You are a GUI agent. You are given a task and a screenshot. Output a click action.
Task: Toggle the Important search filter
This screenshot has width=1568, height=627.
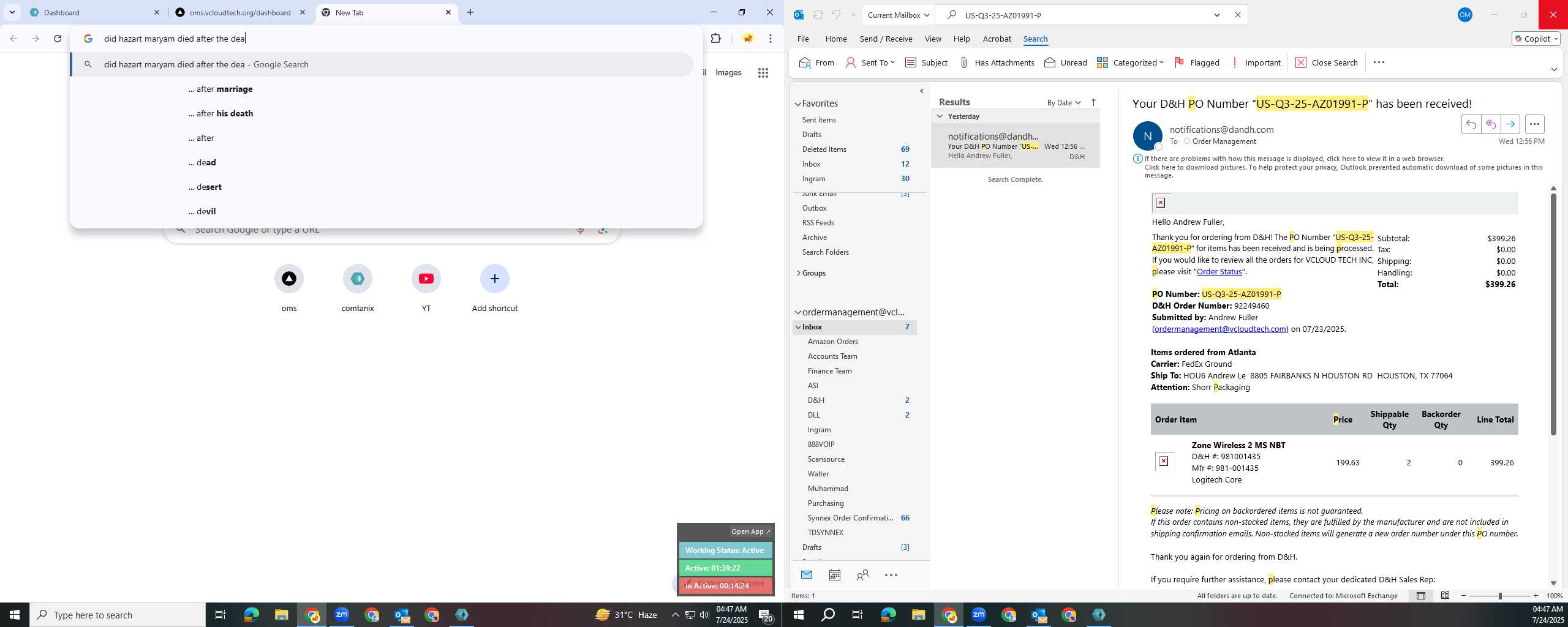pyautogui.click(x=1255, y=62)
